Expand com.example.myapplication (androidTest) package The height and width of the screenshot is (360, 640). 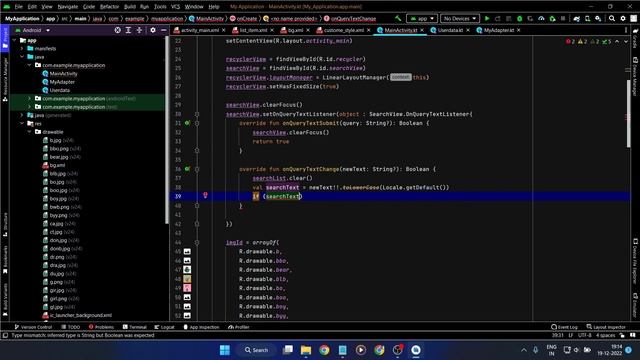pos(29,98)
